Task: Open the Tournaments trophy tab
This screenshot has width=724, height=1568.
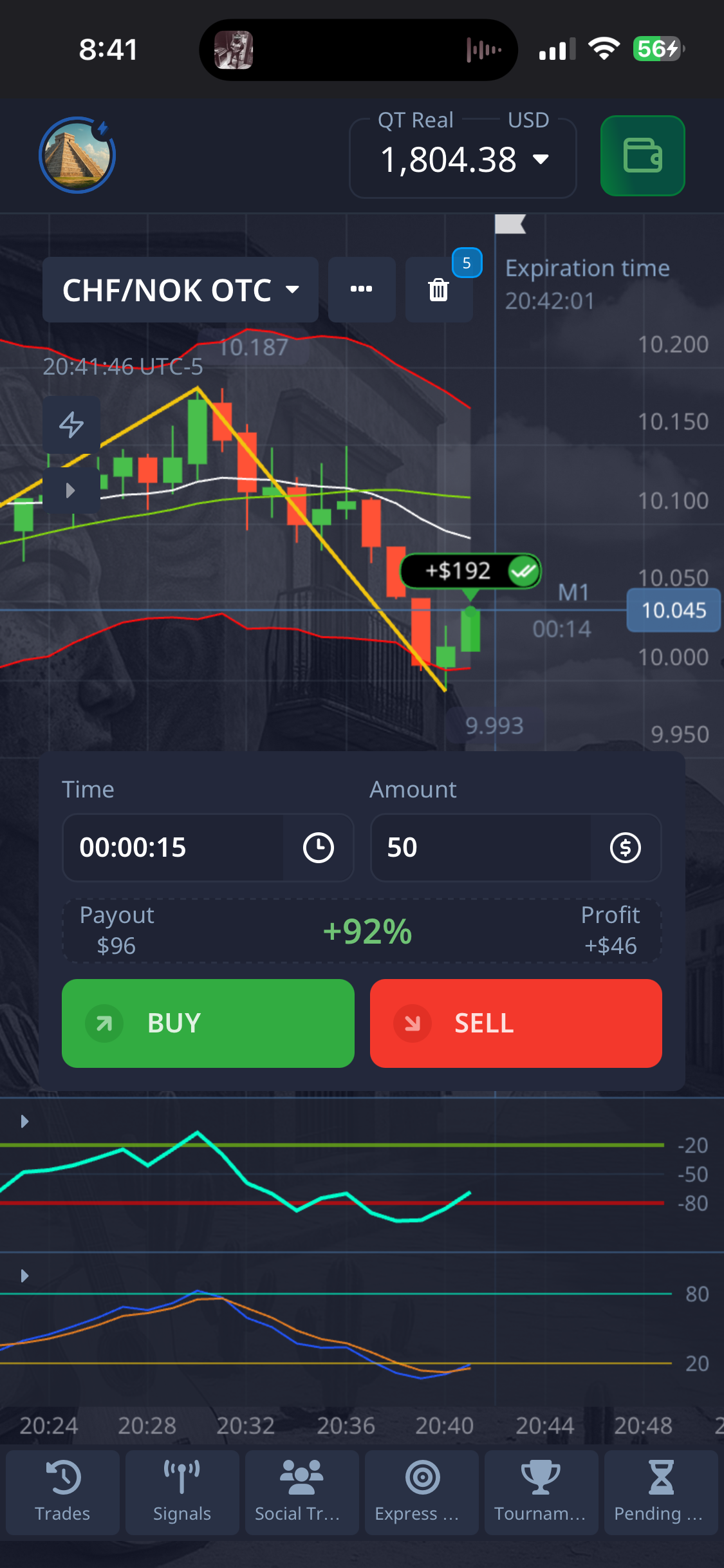Action: click(x=541, y=1492)
